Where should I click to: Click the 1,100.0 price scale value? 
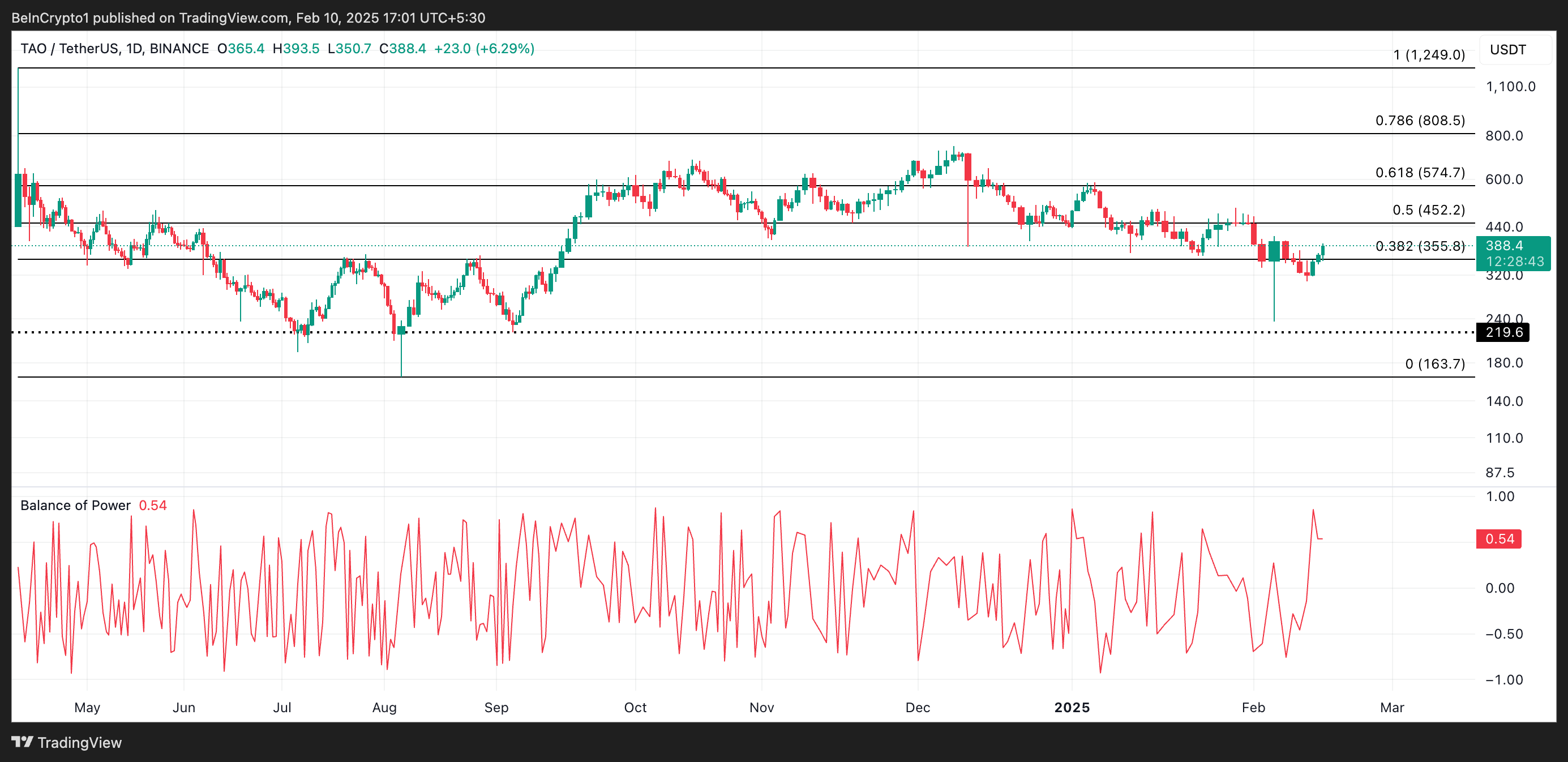(1510, 87)
